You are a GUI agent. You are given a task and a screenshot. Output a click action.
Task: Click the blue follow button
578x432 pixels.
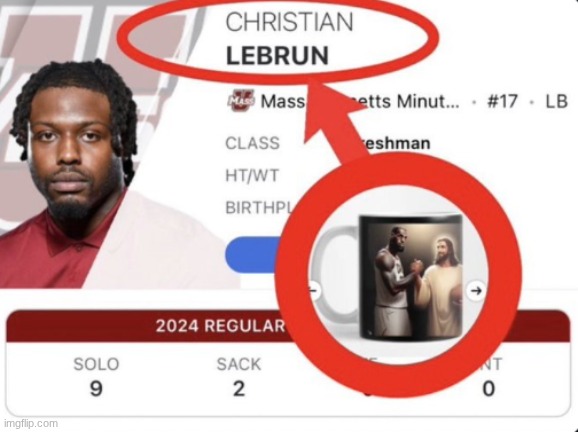tap(254, 255)
